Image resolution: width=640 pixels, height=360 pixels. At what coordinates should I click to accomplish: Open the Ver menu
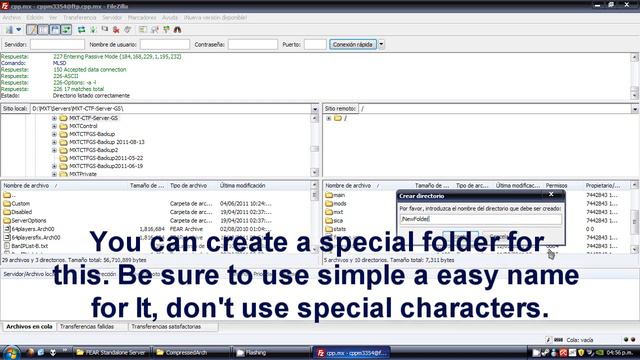coord(53,18)
